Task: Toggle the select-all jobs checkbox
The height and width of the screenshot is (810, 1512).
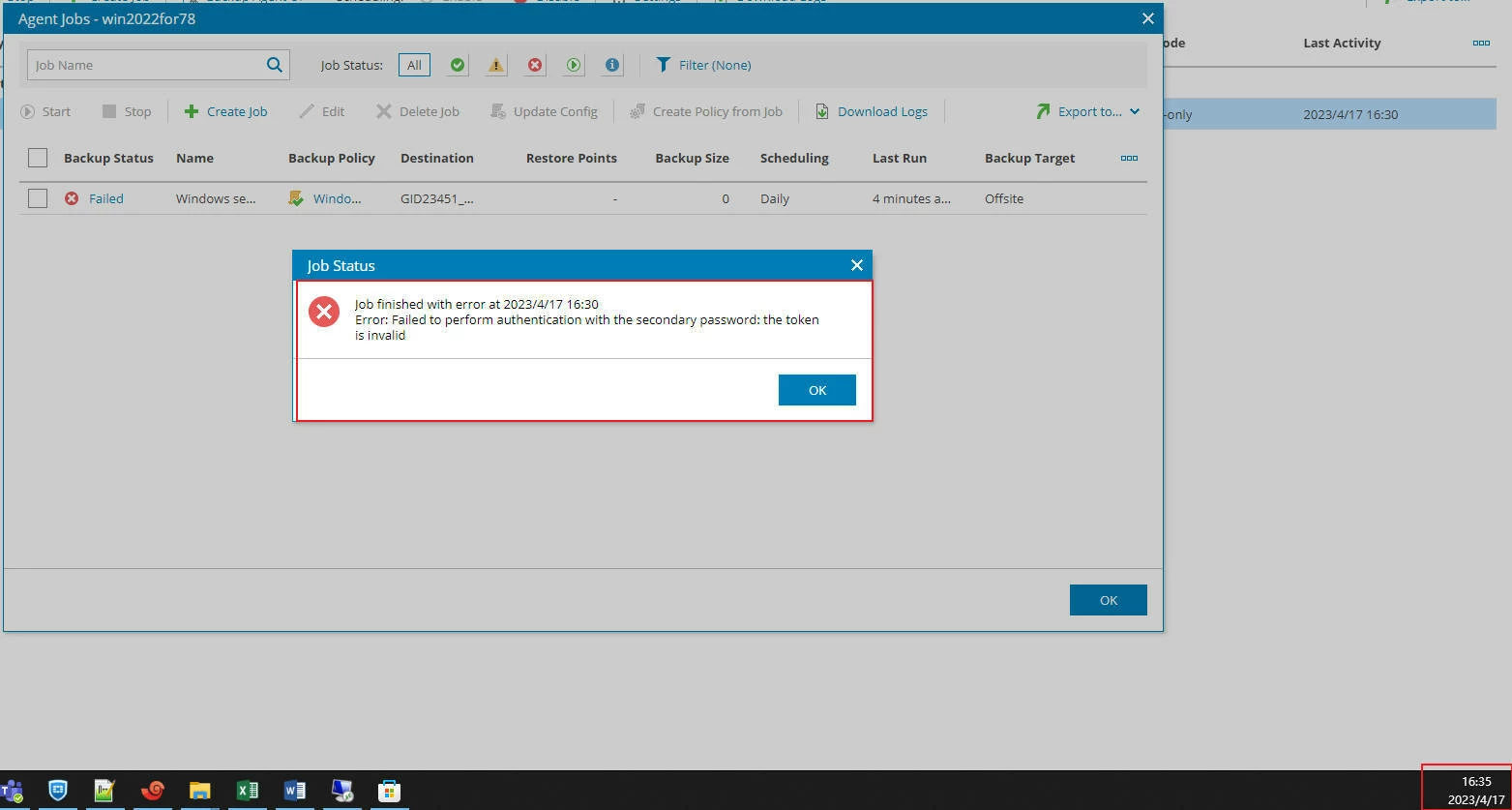Action: [38, 158]
